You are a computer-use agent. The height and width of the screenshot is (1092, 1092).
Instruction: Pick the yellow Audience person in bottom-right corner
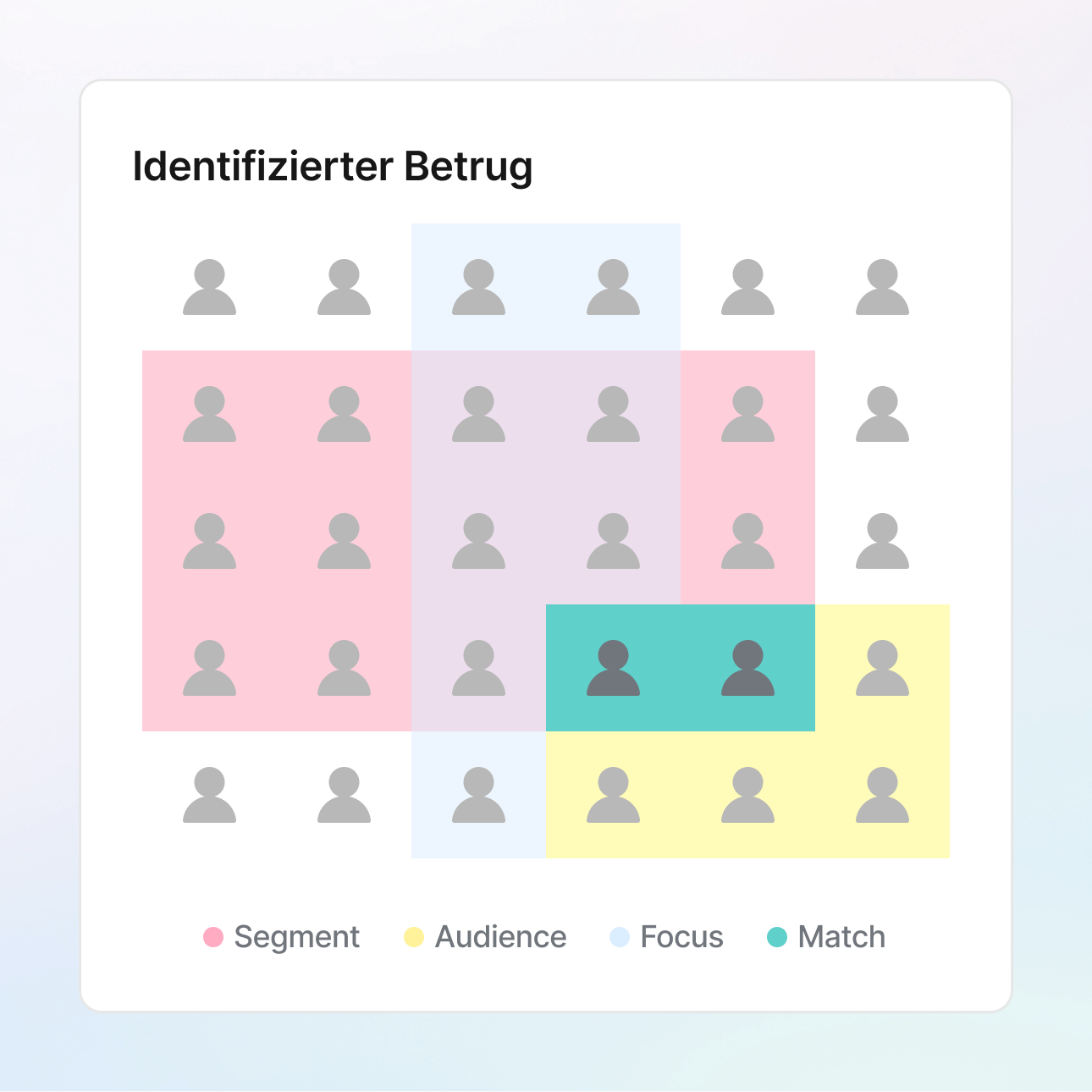(882, 795)
